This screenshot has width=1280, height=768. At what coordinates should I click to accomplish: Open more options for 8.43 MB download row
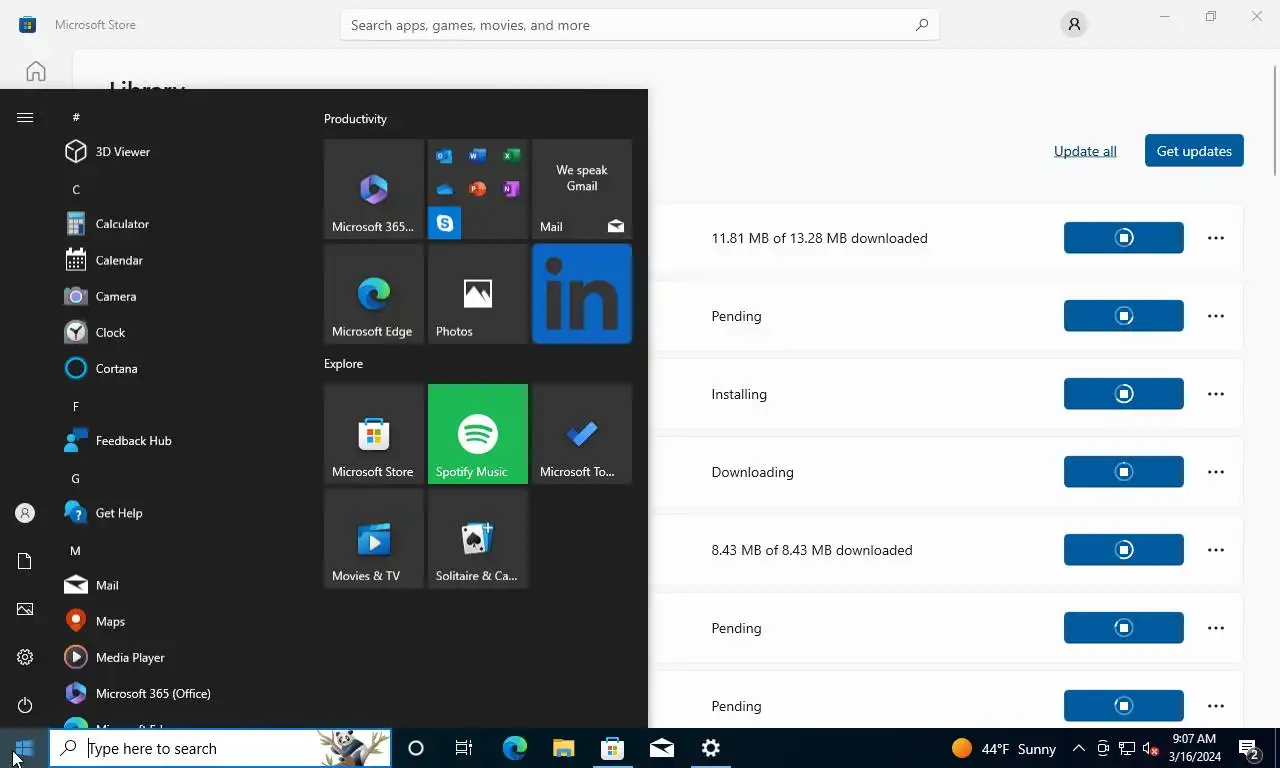click(x=1216, y=550)
